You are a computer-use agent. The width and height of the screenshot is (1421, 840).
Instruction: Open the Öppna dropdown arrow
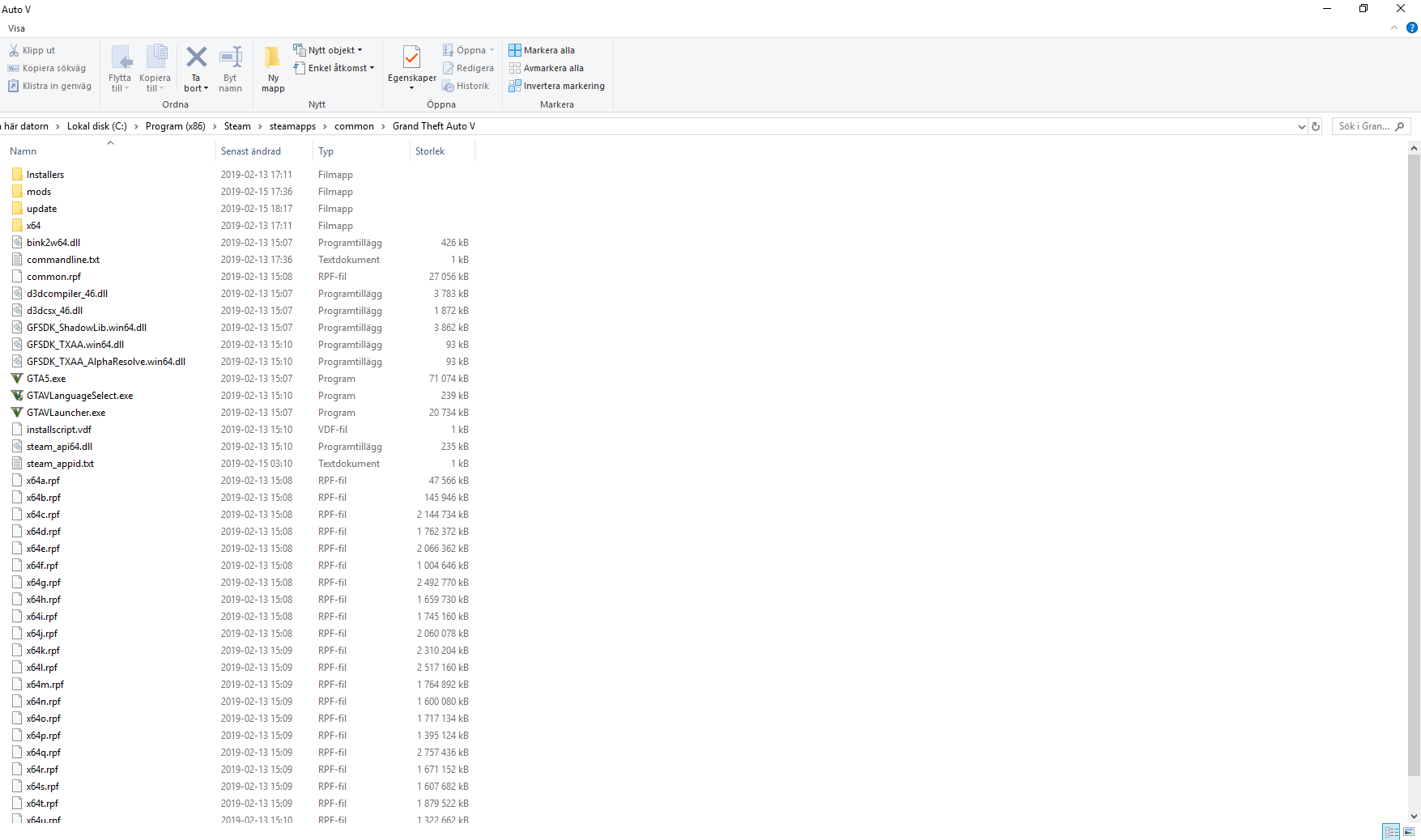[491, 50]
